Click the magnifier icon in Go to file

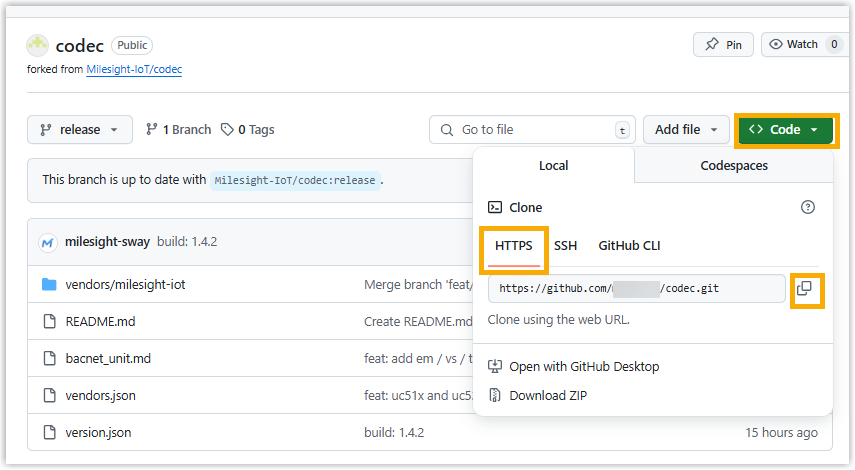[x=447, y=130]
